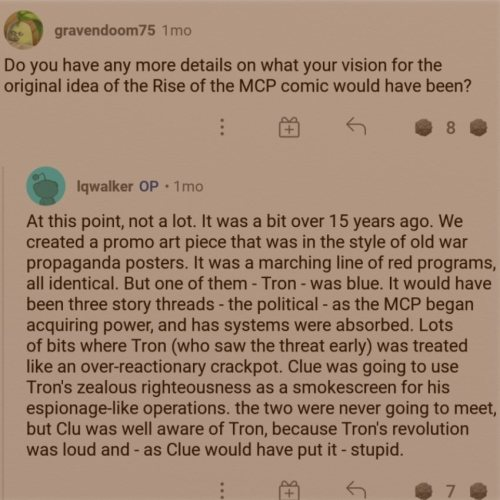Upvote gravendoom75's comment
This screenshot has height=500, width=500.
pos(423,128)
